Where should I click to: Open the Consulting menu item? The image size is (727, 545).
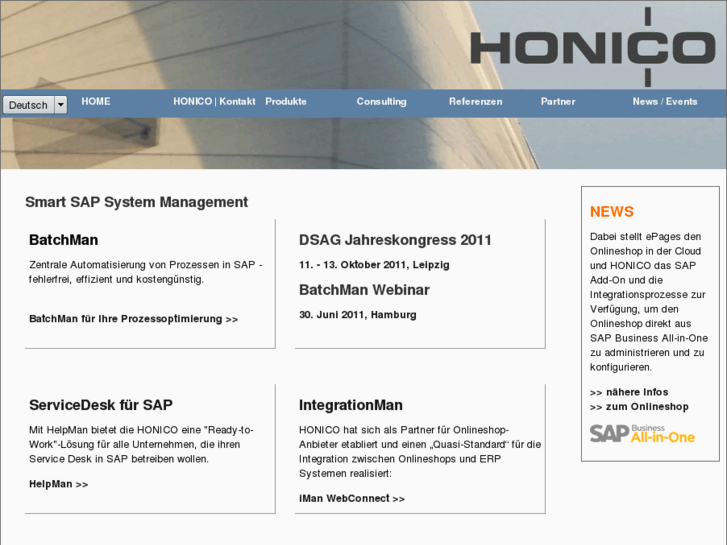(381, 101)
